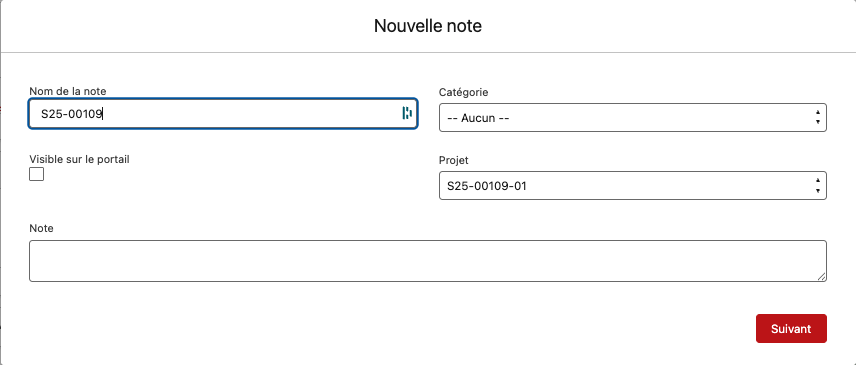Click the password manager icon in name field
The image size is (856, 365).
[407, 113]
